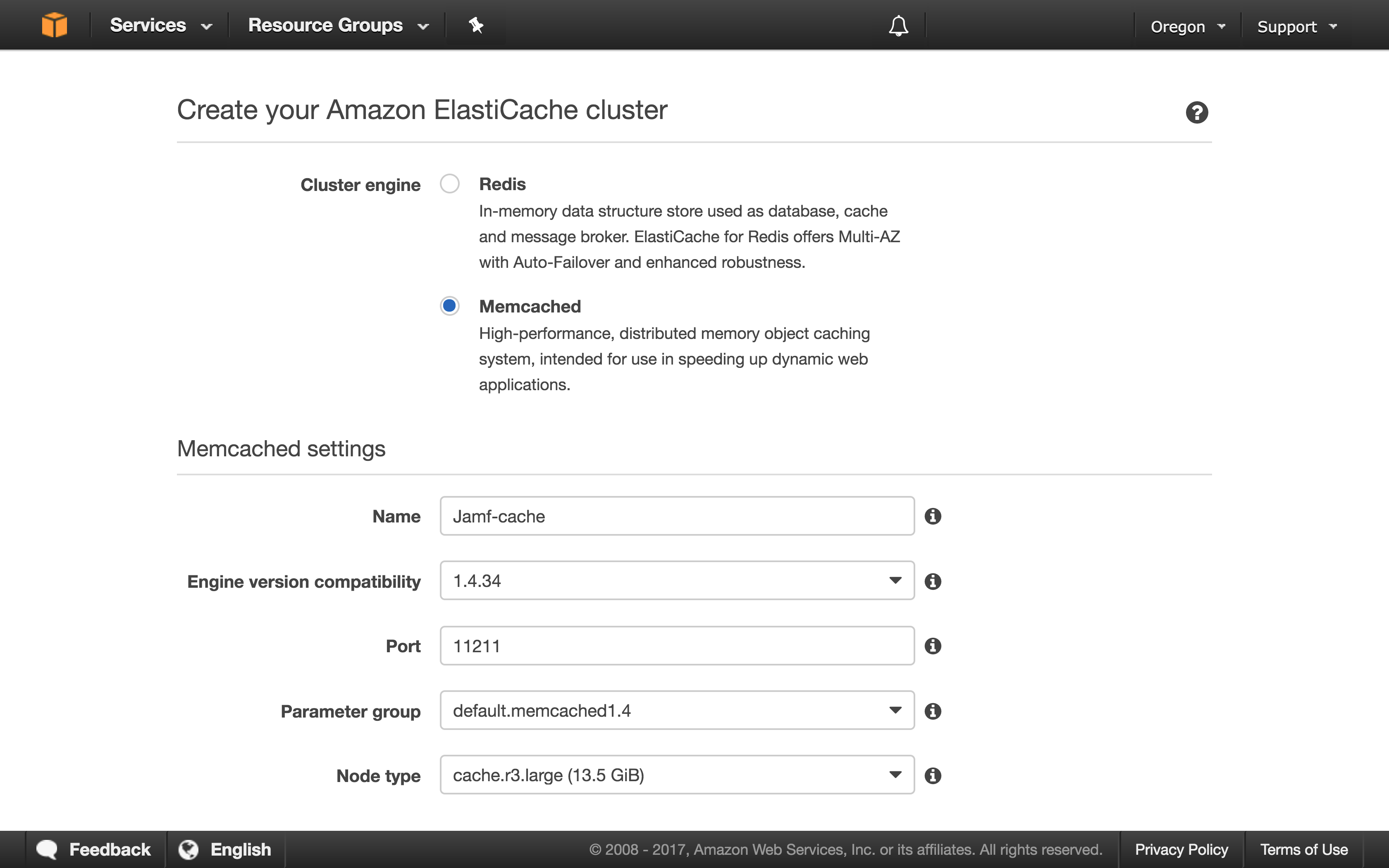The height and width of the screenshot is (868, 1389).
Task: Open the Node type dropdown
Action: click(x=677, y=775)
